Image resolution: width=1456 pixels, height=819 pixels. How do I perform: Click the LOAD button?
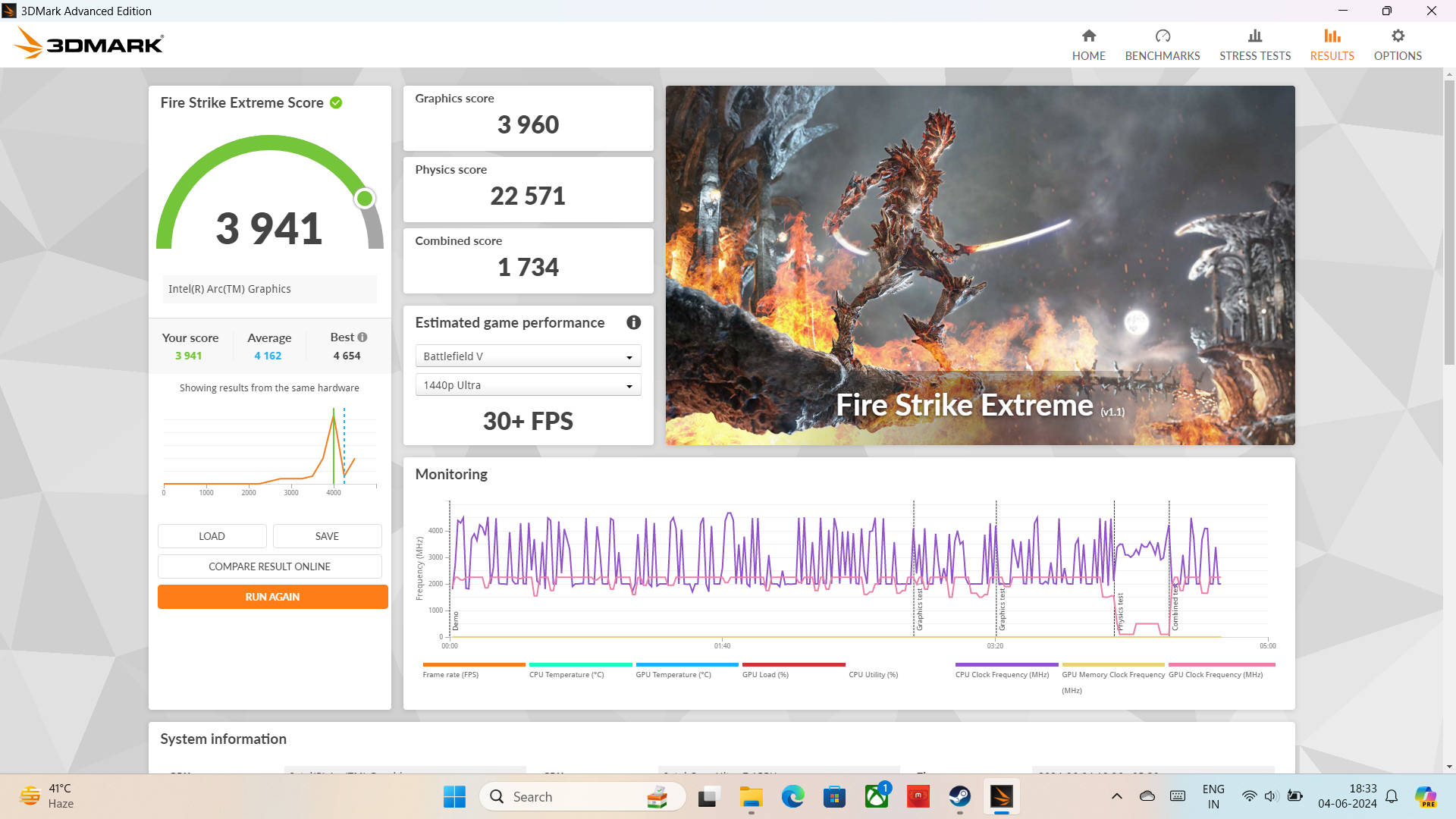click(x=212, y=536)
